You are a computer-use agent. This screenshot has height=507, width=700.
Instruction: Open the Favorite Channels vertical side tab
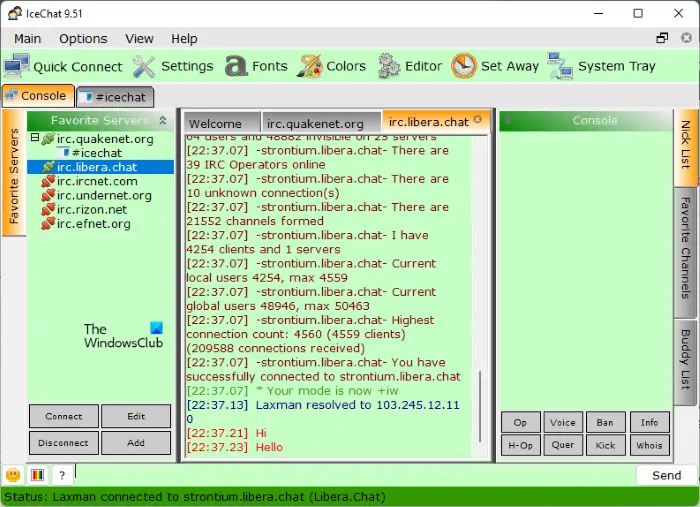click(685, 253)
